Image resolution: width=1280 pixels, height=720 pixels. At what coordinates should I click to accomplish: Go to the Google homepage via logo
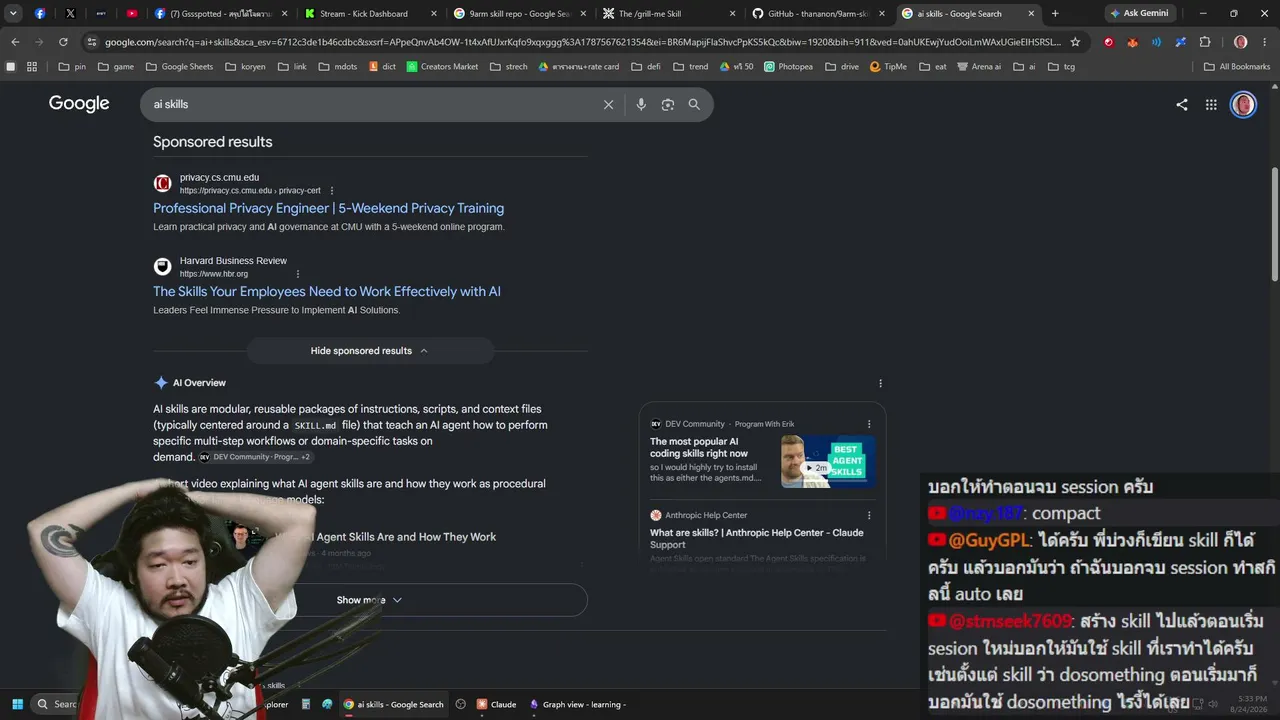pos(79,104)
